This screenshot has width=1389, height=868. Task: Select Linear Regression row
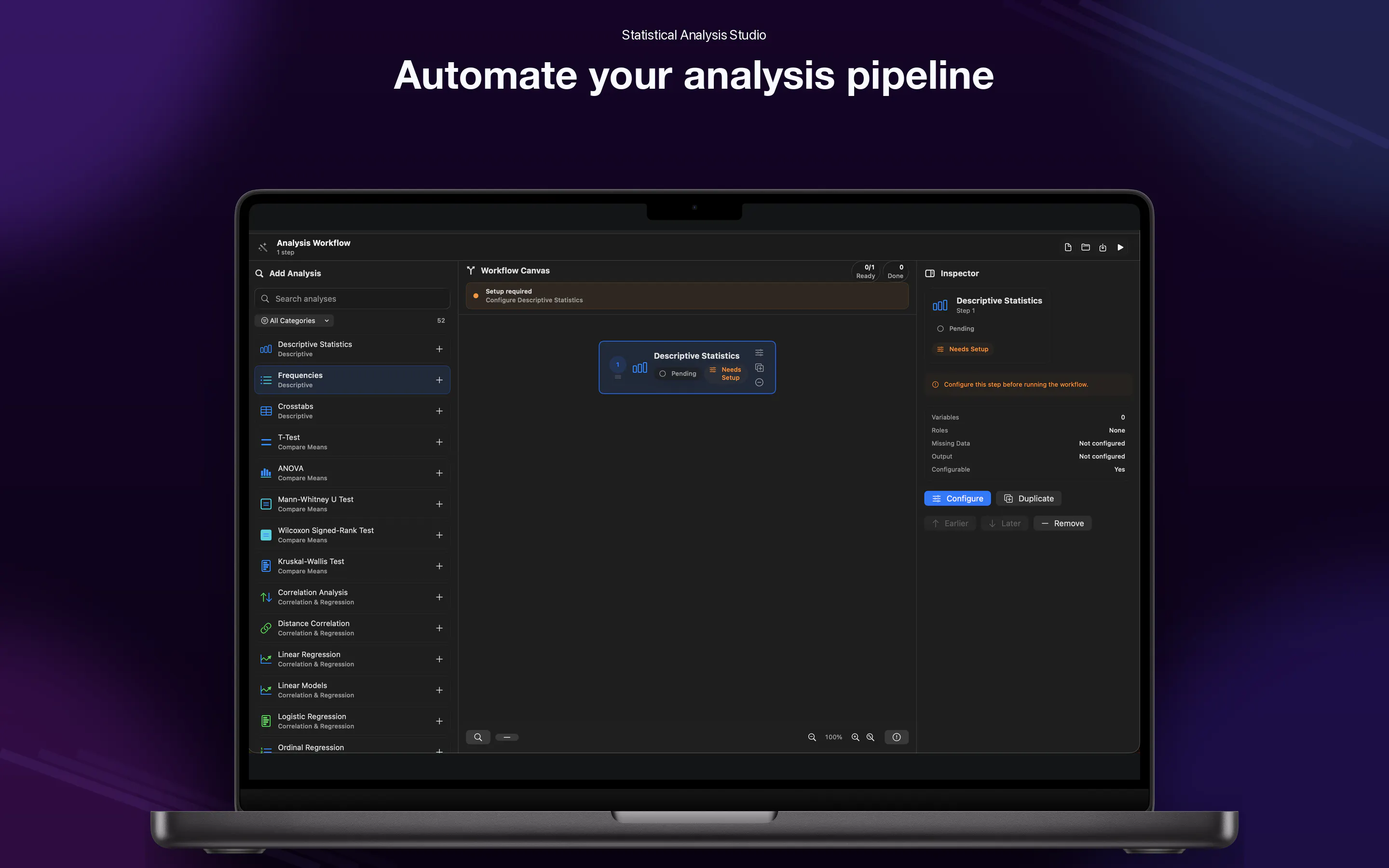352,659
